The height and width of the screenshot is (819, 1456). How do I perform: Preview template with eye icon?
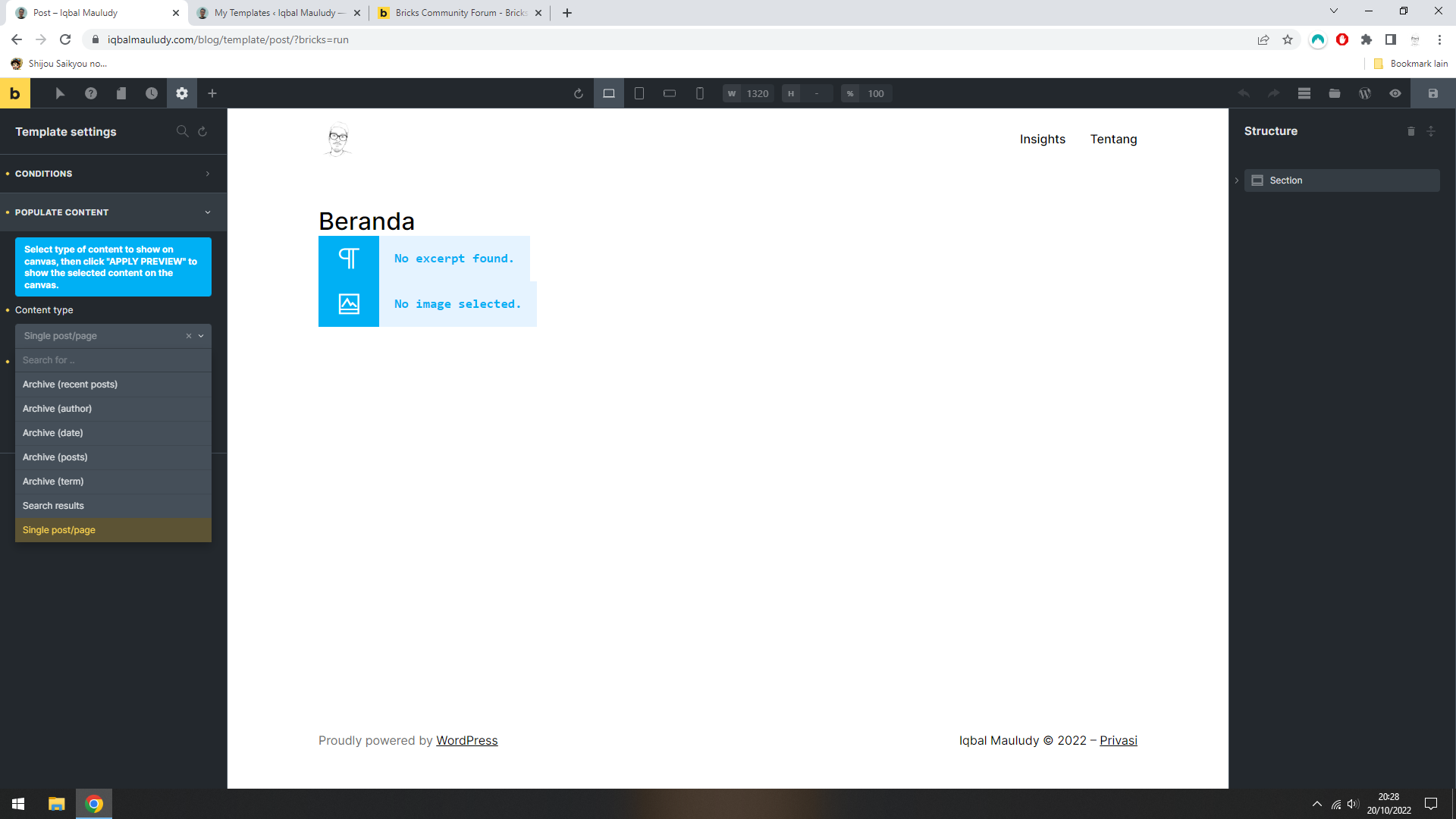1395,93
